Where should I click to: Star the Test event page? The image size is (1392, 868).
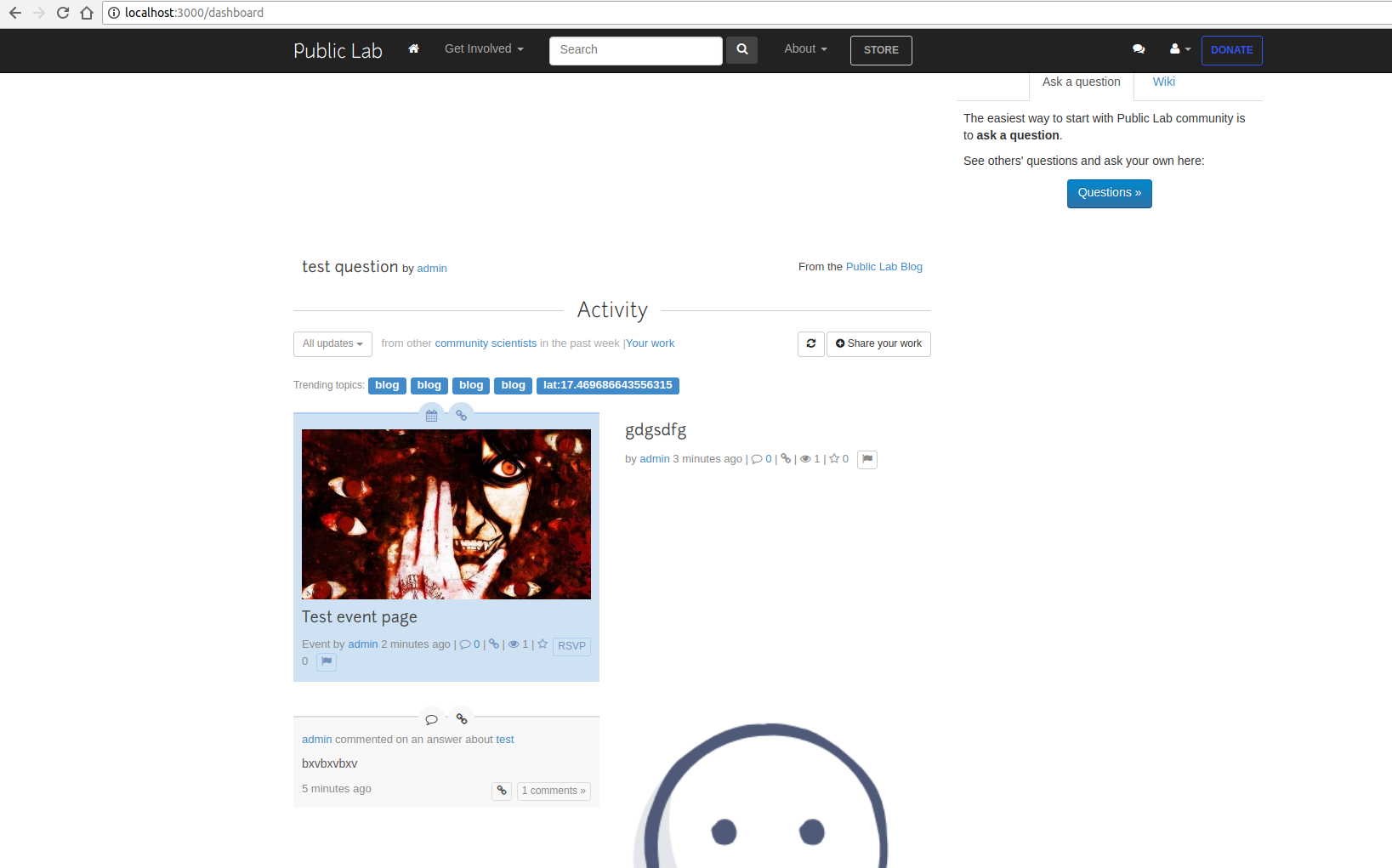coord(543,644)
